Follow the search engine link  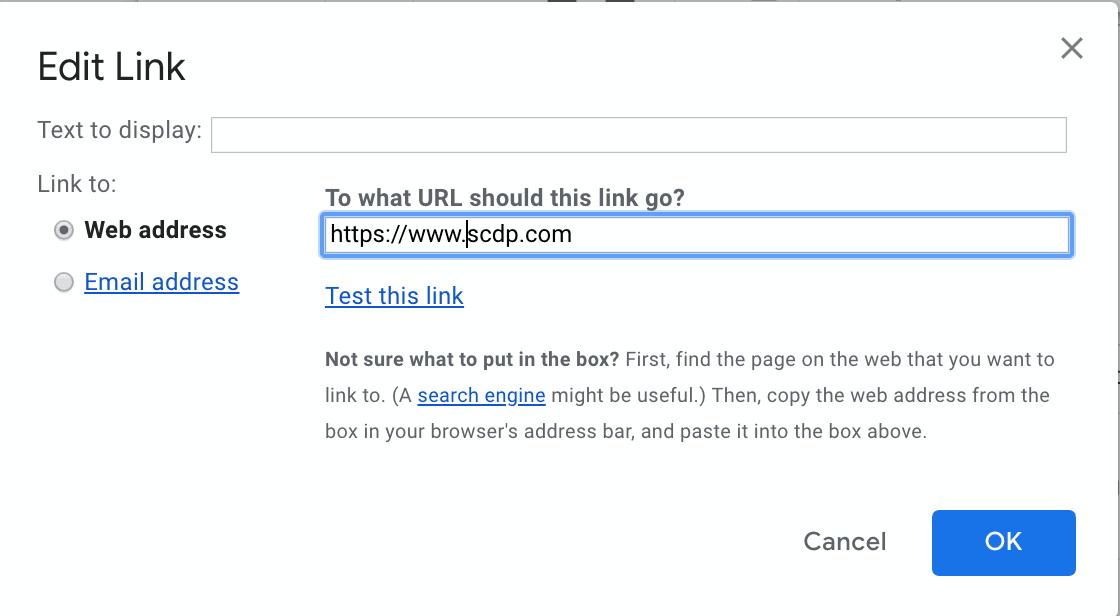[481, 395]
